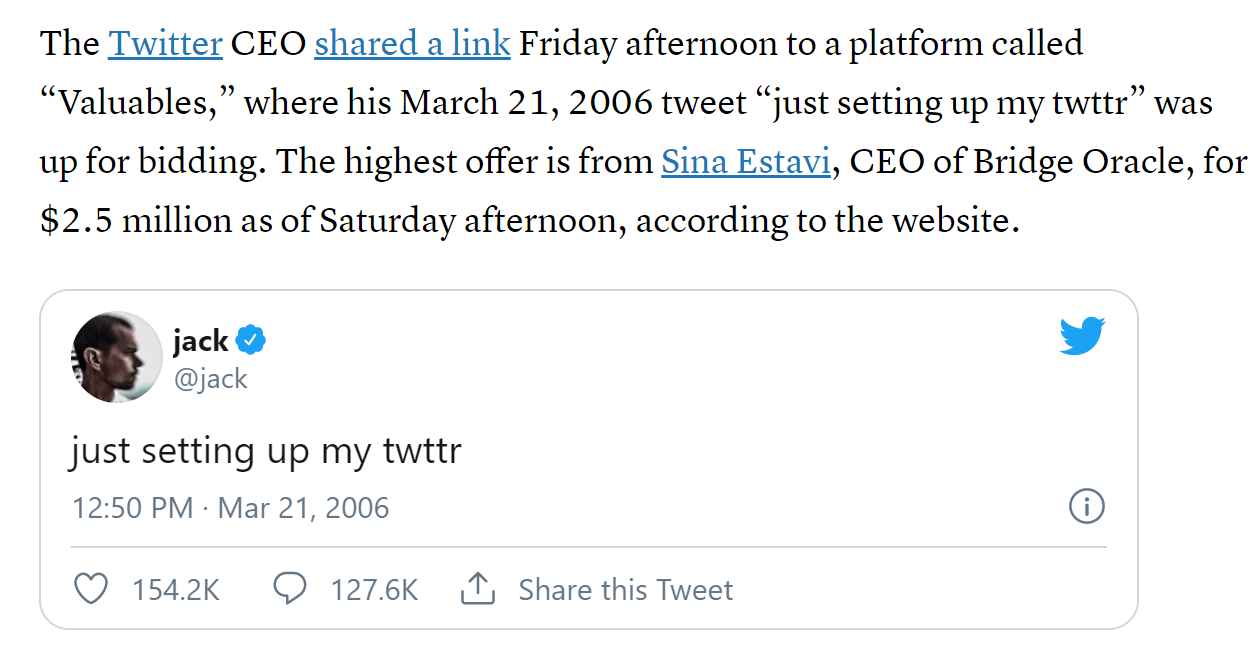Screen dimensions: 1258x659
Task: Click the 127.6K replies count
Action: tap(374, 590)
